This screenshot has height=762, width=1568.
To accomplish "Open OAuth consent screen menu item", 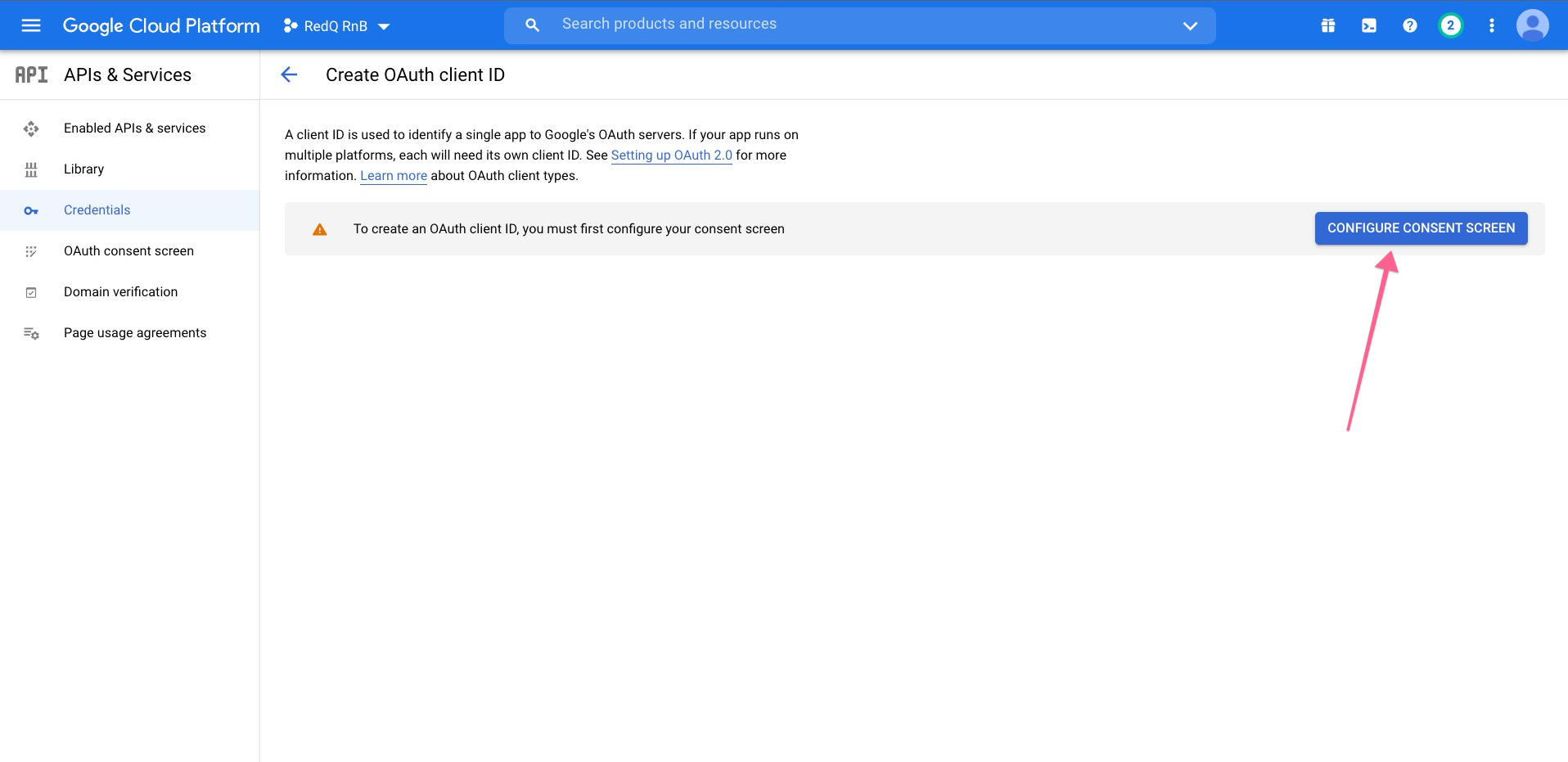I will 130,251.
